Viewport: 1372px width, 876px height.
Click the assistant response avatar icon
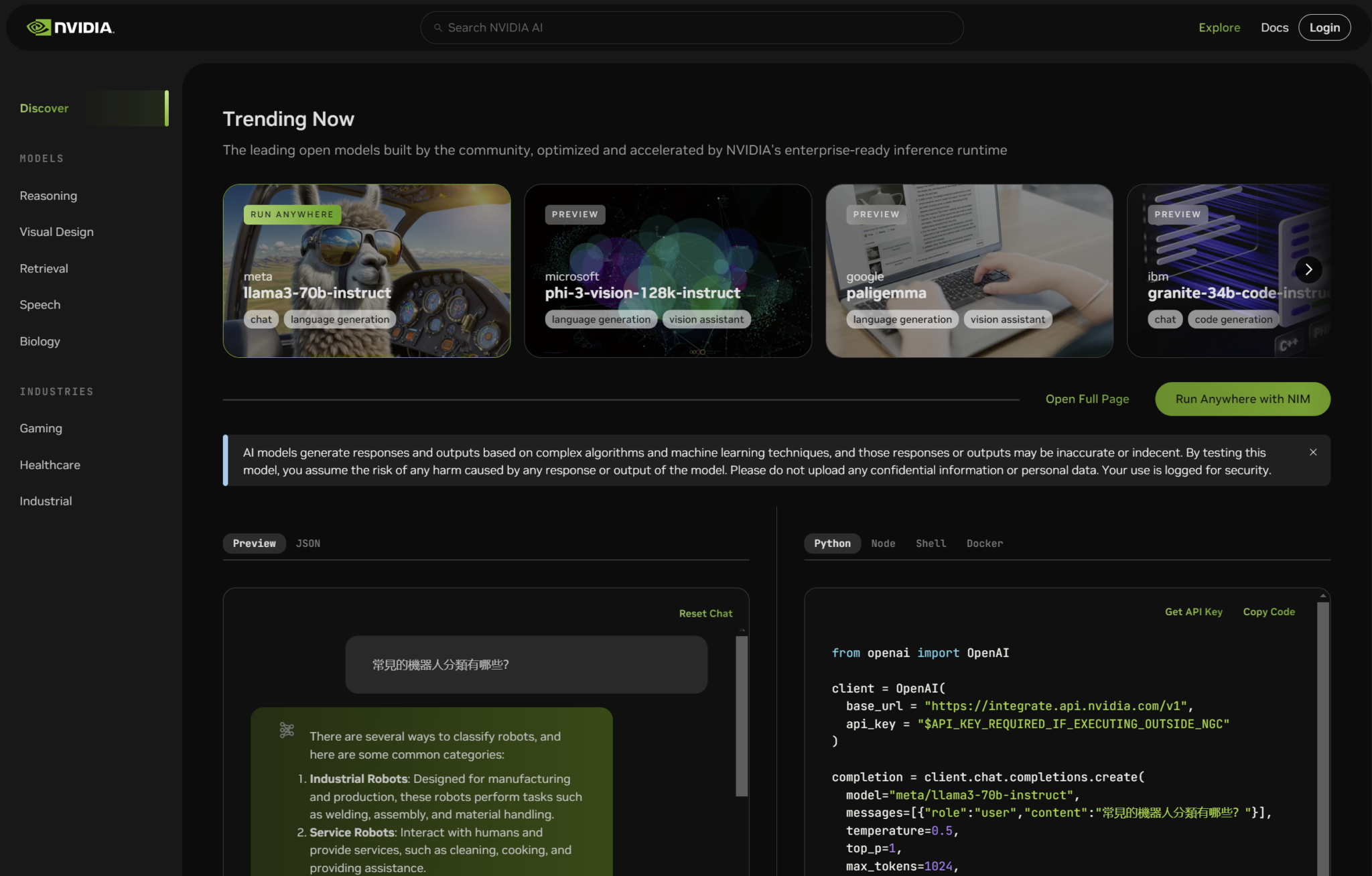(287, 730)
